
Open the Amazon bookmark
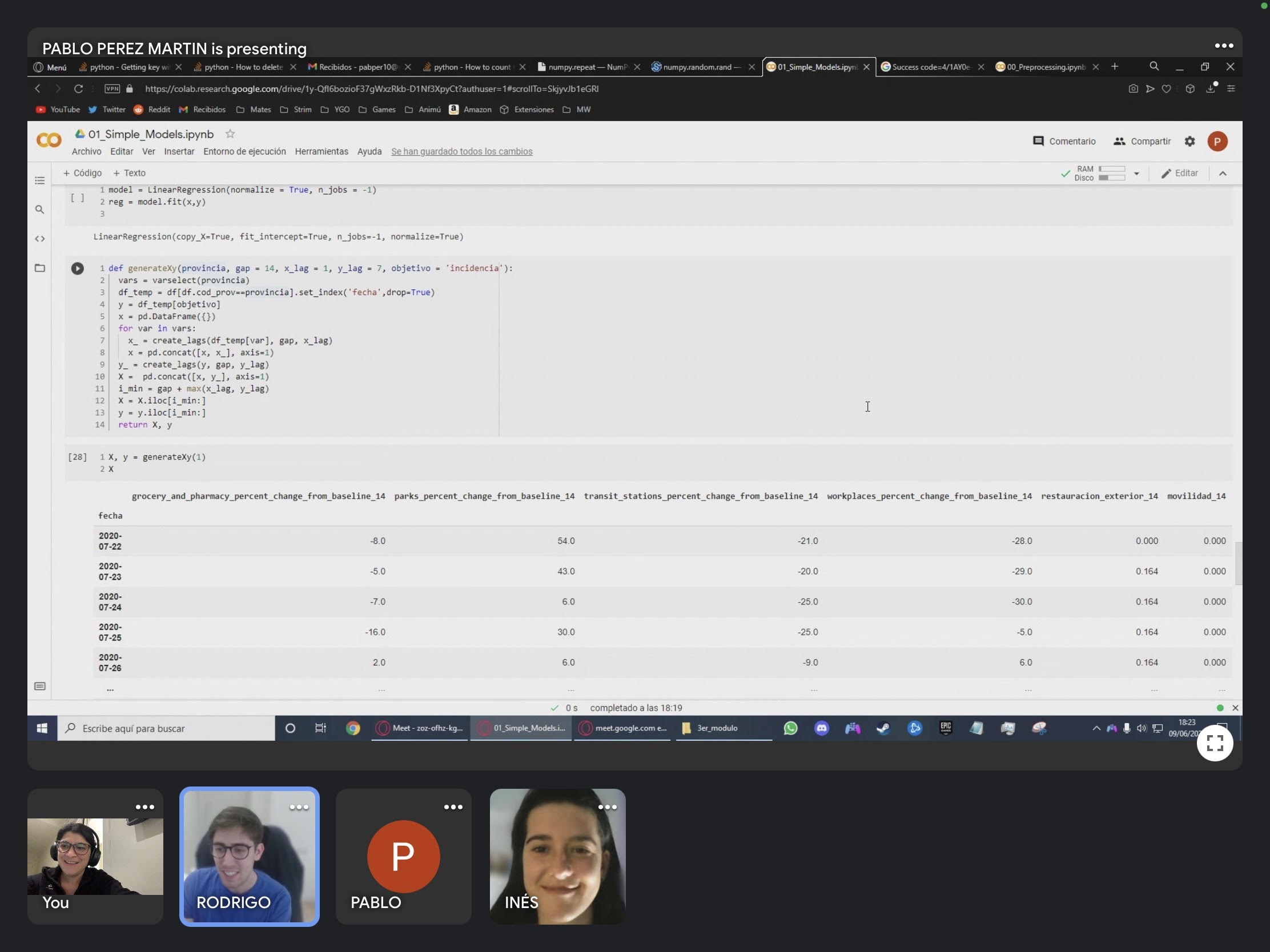[x=470, y=110]
